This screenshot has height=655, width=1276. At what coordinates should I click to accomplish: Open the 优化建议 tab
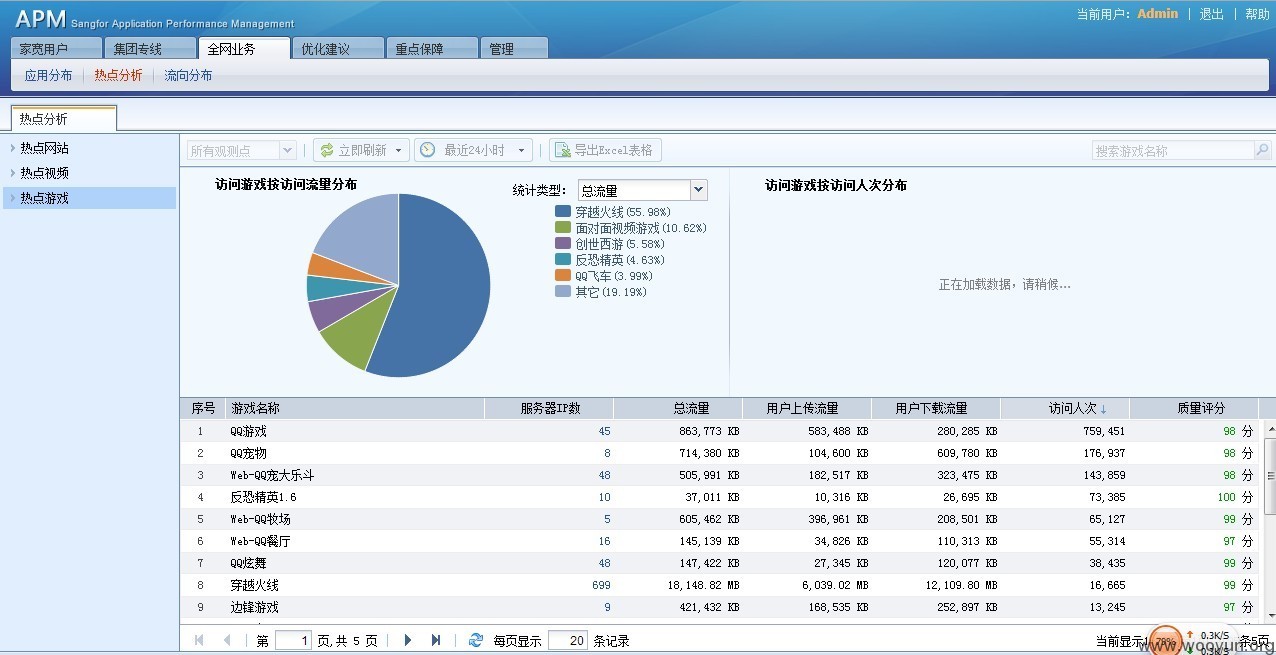click(x=339, y=49)
